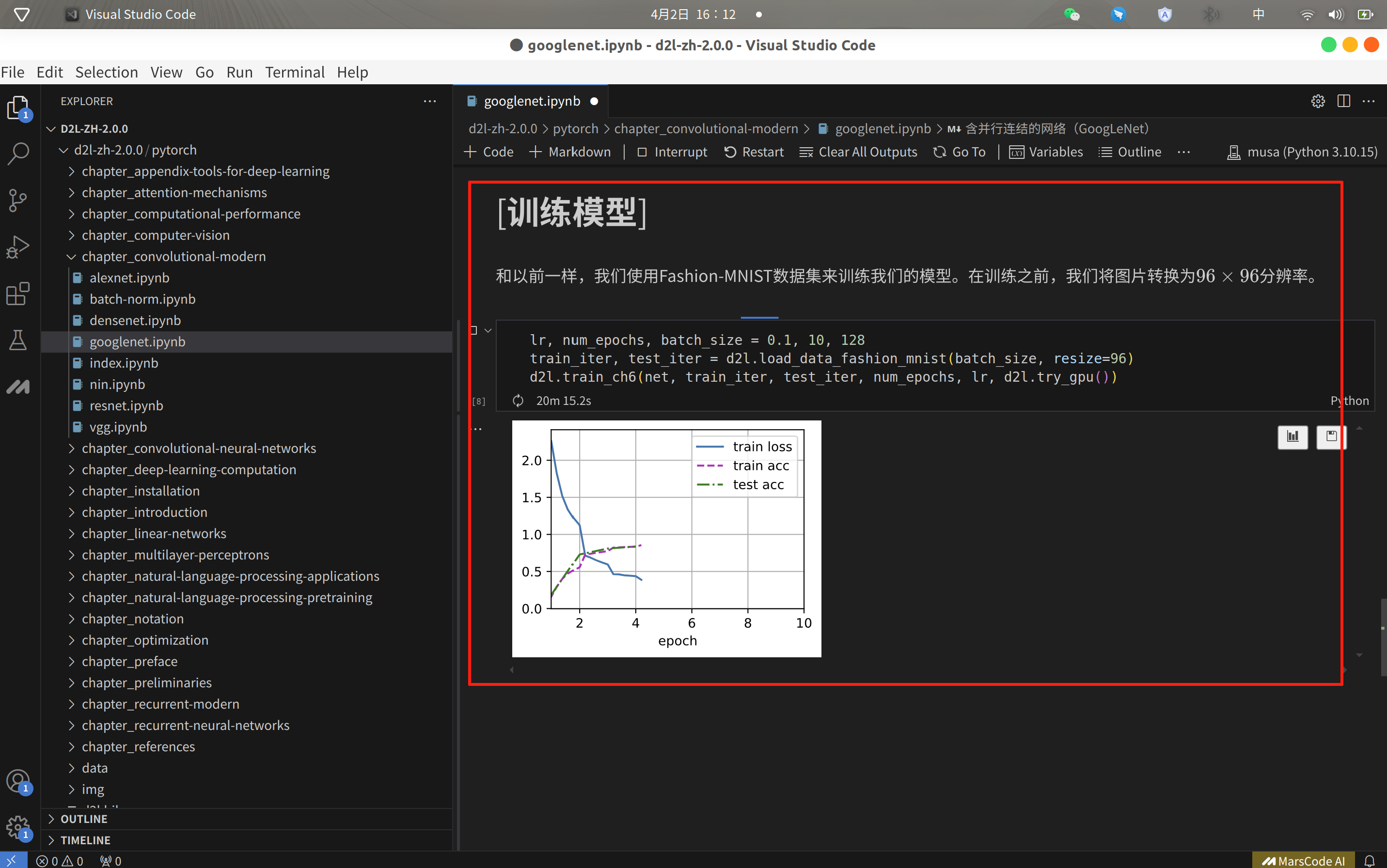The width and height of the screenshot is (1387, 868).
Task: Open the Extensions view
Action: tap(18, 294)
